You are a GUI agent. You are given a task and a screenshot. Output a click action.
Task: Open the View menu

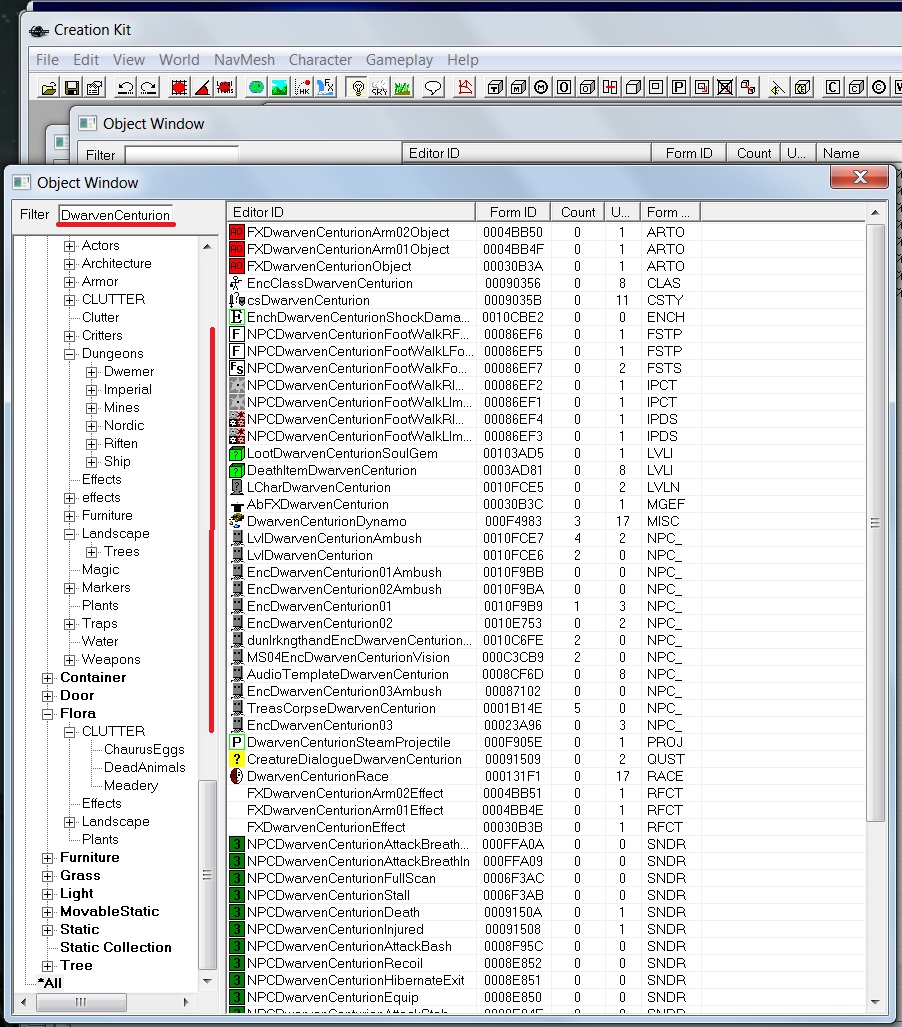(128, 60)
